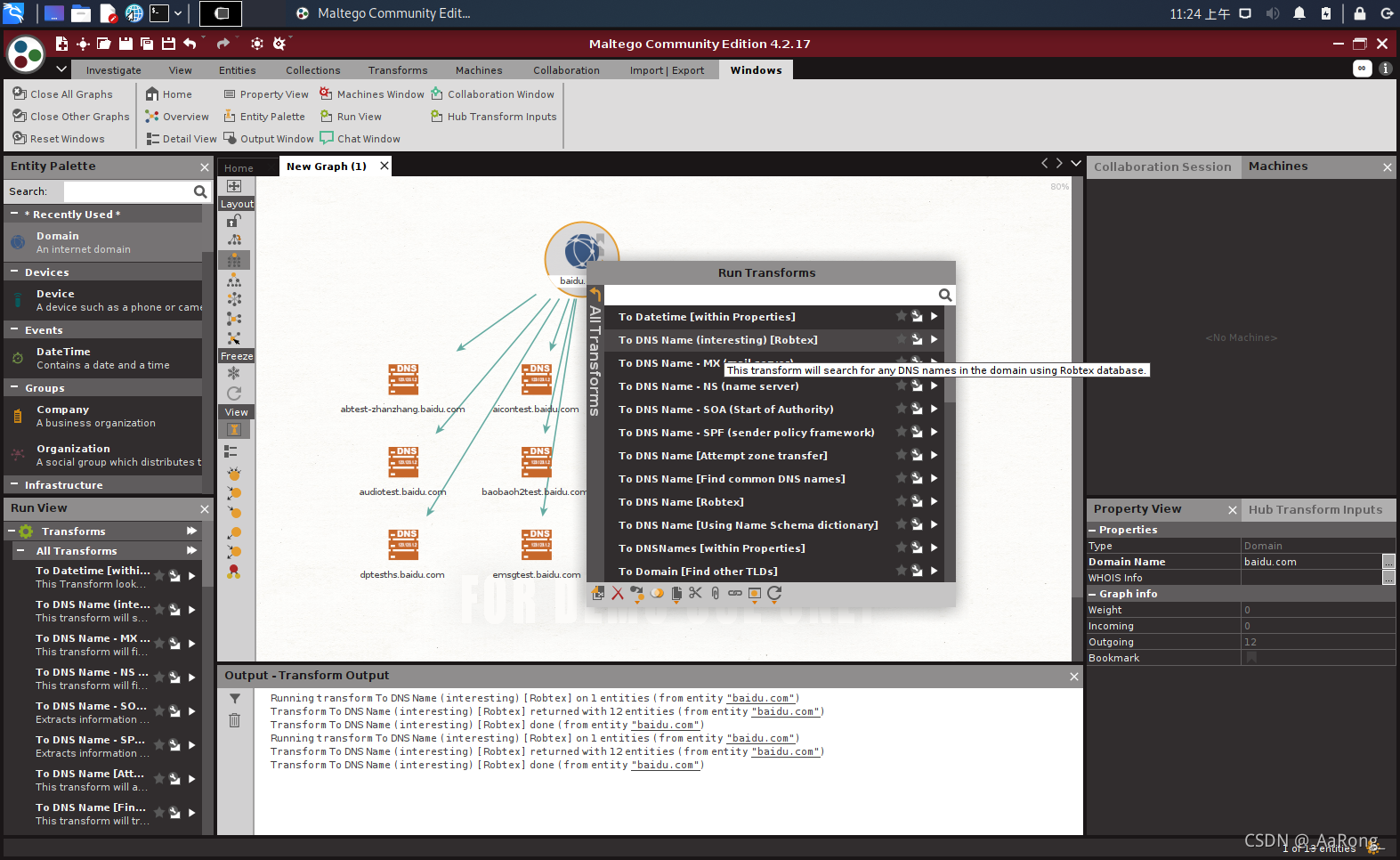Toggle favorite star for To Datetime [within Properties]
Screen dimensions: 1400x860
901,316
